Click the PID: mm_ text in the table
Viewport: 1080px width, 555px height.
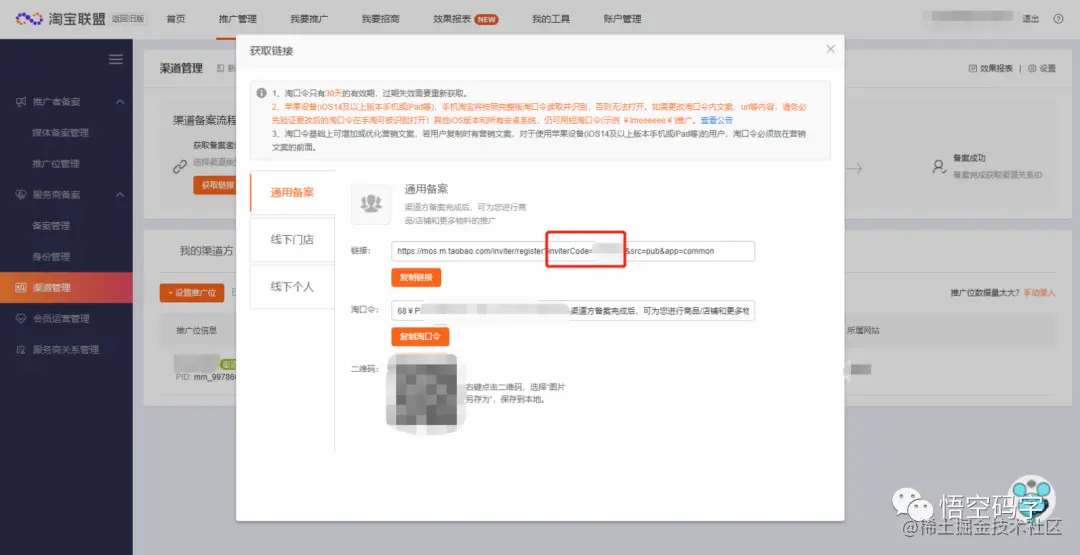pos(207,377)
